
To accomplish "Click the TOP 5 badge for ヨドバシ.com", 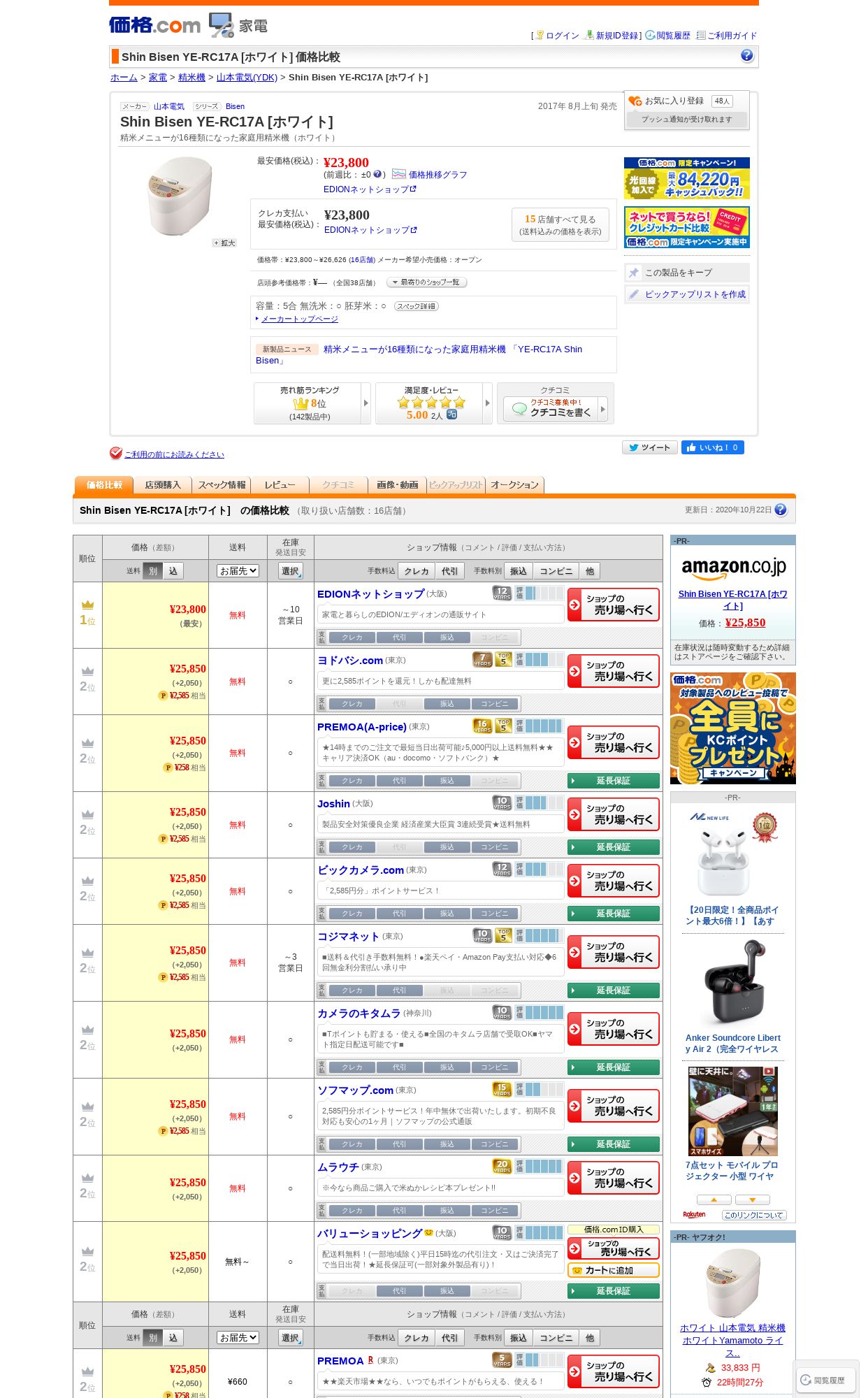I will (503, 660).
